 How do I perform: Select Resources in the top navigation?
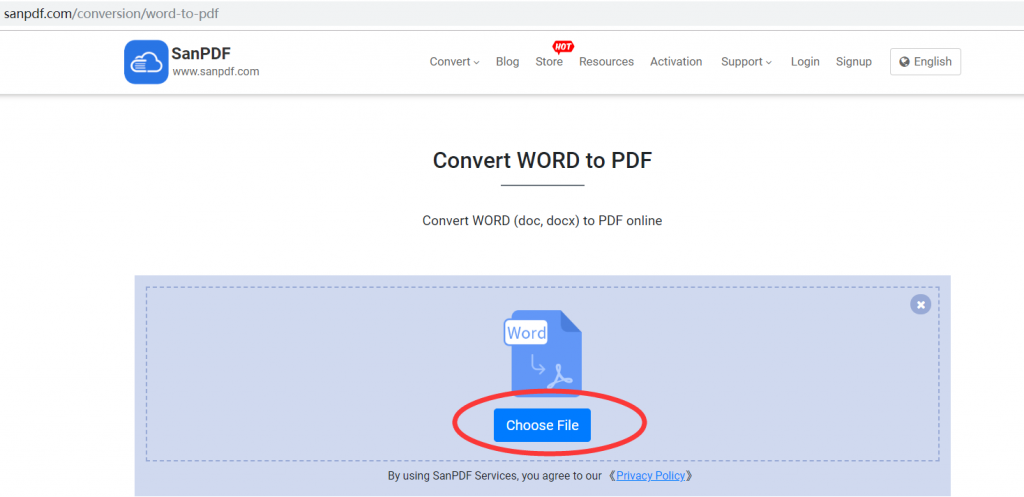(606, 62)
